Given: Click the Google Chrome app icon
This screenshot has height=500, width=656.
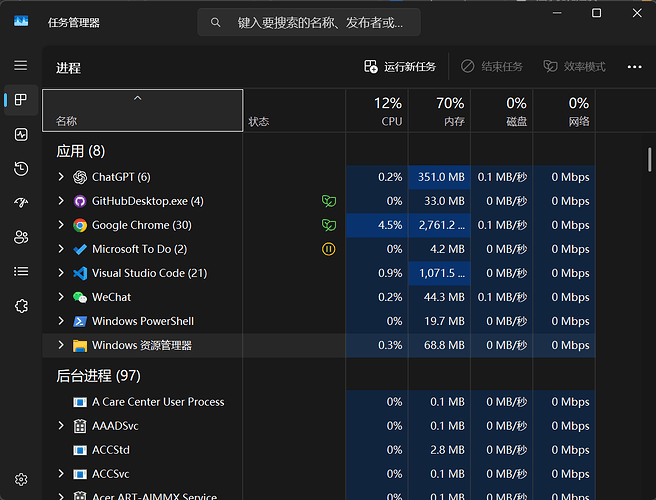Looking at the screenshot, I should click(80, 226).
